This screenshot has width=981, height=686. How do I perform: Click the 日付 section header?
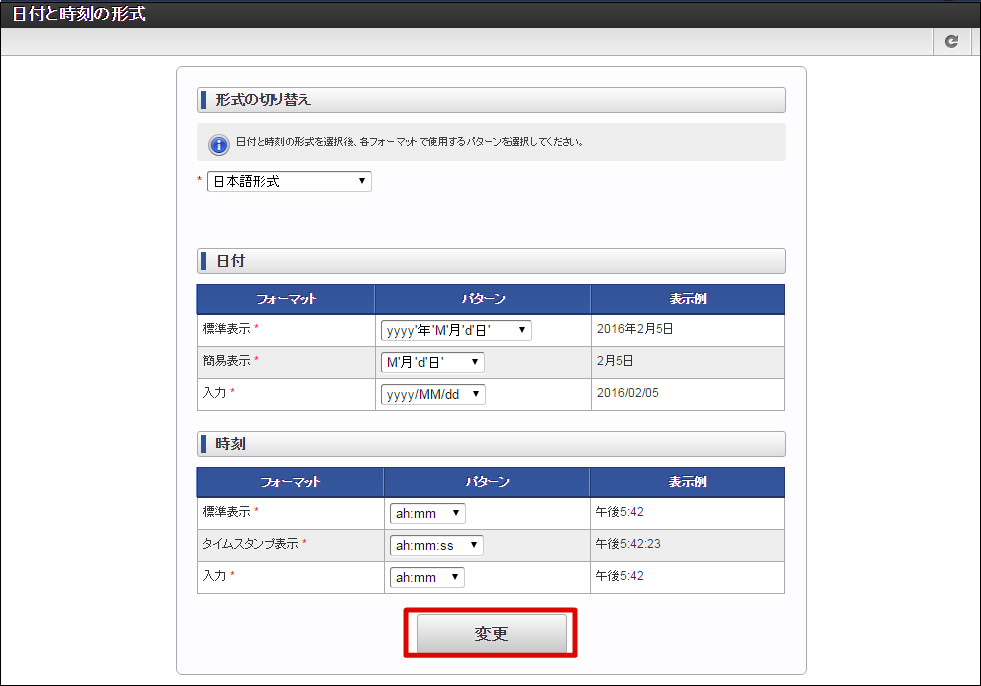point(491,261)
